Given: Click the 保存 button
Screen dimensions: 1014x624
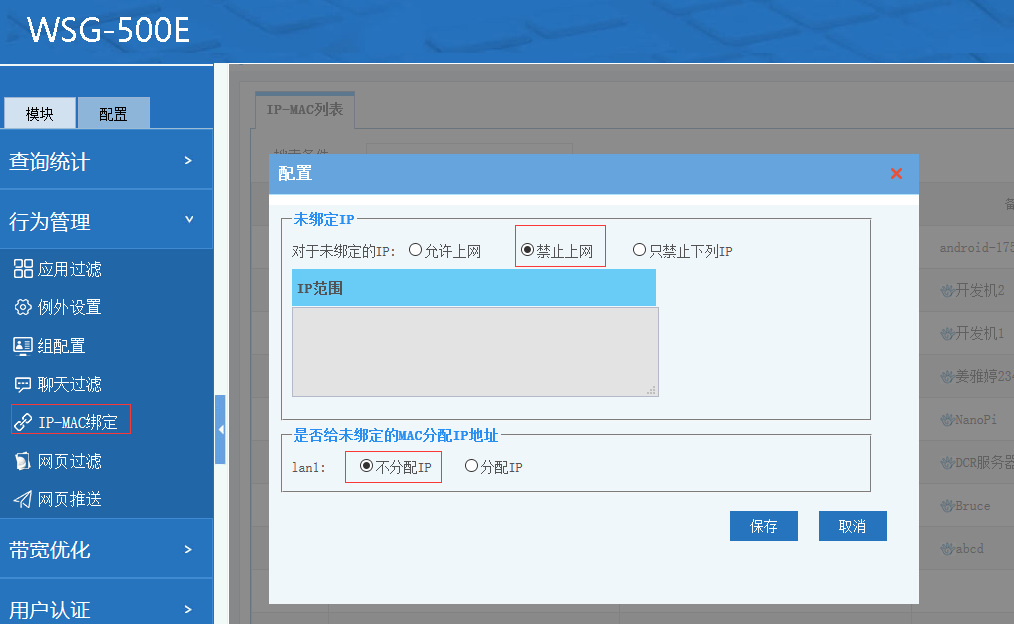Looking at the screenshot, I should [x=764, y=526].
